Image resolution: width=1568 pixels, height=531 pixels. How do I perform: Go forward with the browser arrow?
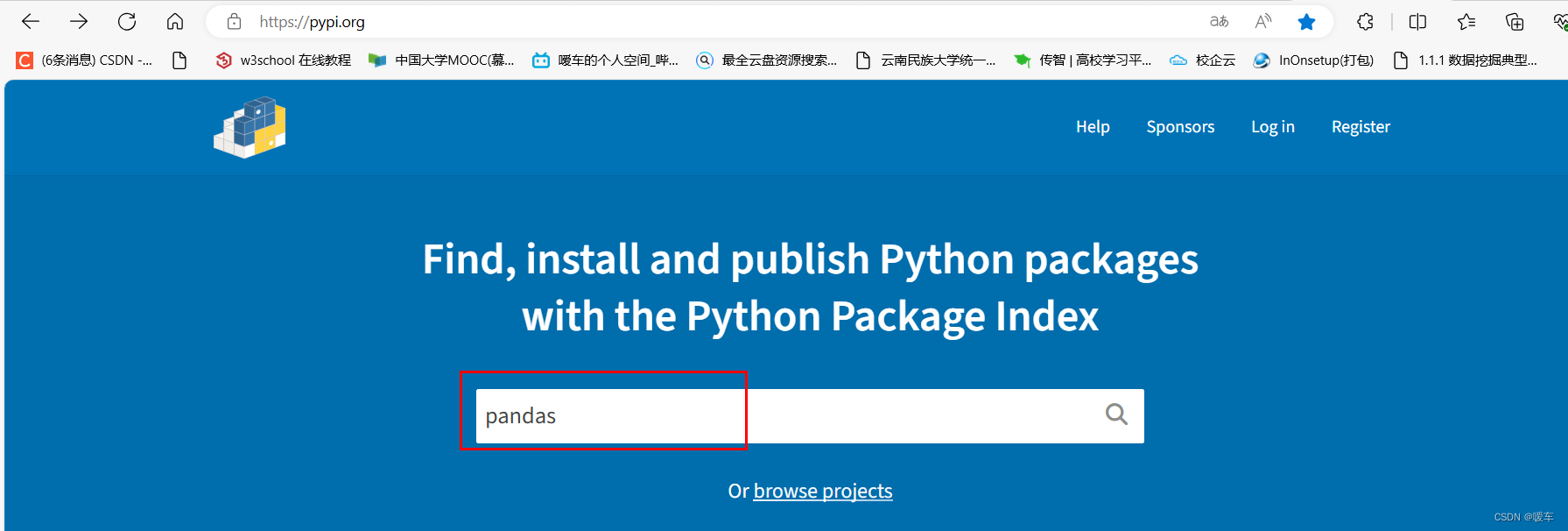(x=79, y=22)
